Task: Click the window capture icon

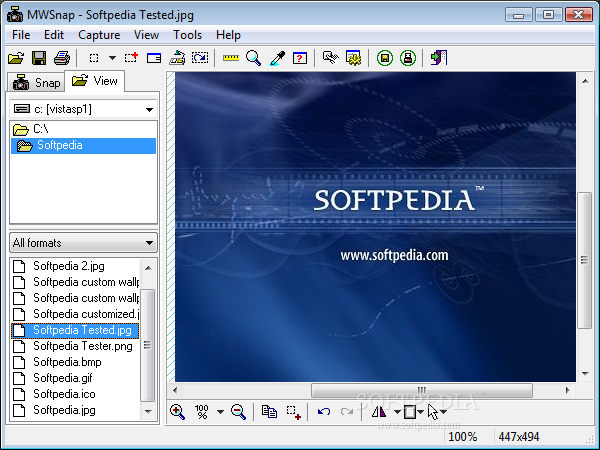Action: (154, 58)
